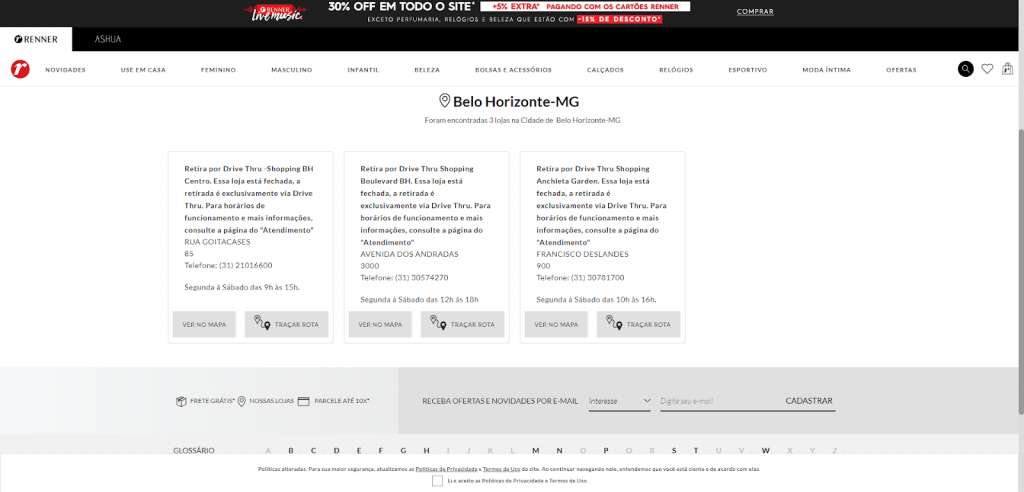The height and width of the screenshot is (492, 1024).
Task: Click Traçar Rota for Francisco Deslandes store
Action: coord(638,324)
